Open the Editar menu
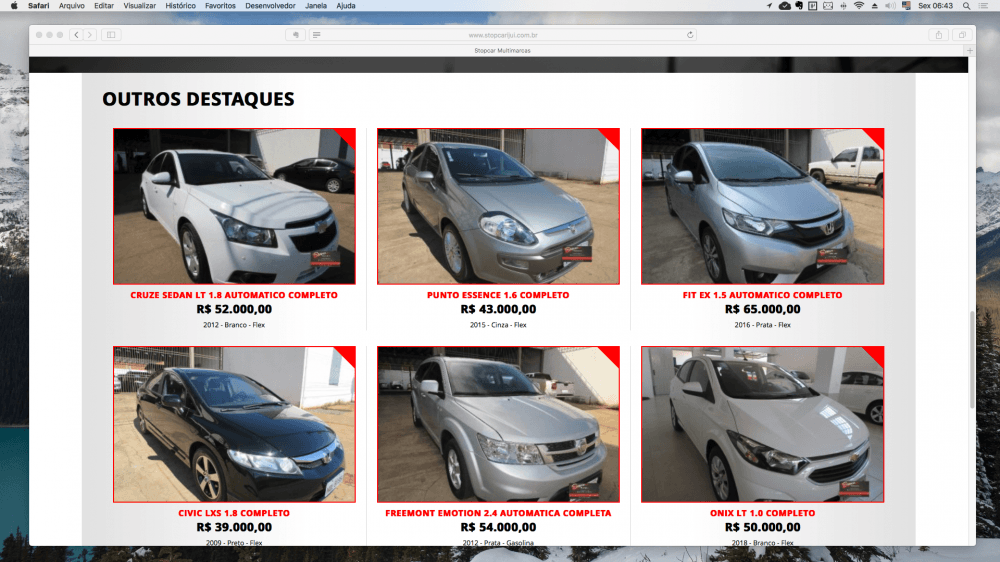Screen dimensions: 1000x562 tap(103, 6)
